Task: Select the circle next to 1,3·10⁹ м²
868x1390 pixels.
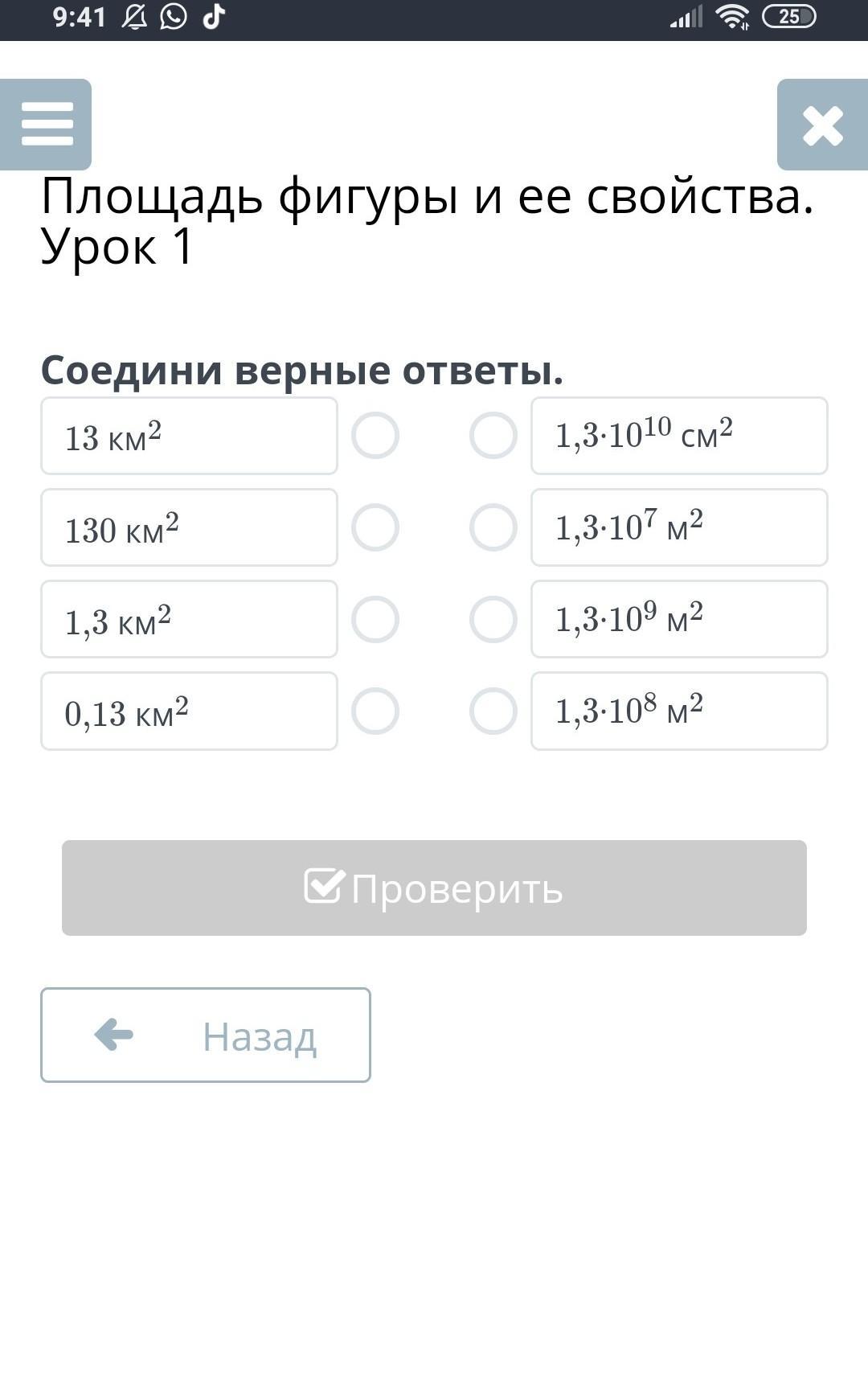Action: (493, 619)
